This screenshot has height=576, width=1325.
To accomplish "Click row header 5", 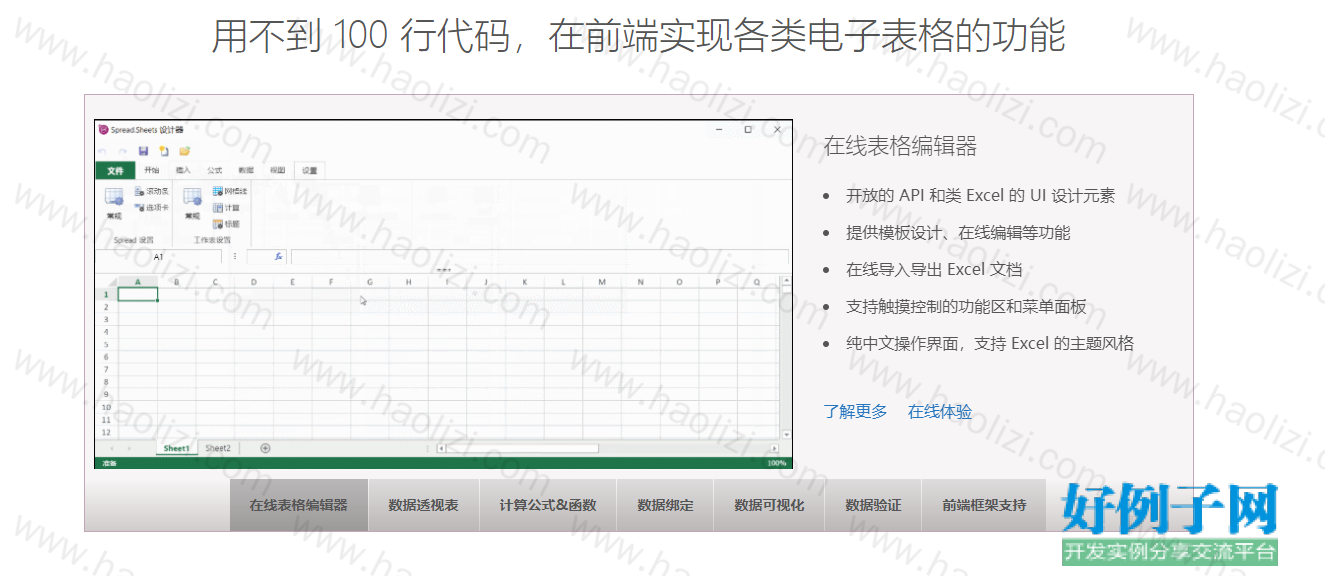I will click(x=106, y=344).
